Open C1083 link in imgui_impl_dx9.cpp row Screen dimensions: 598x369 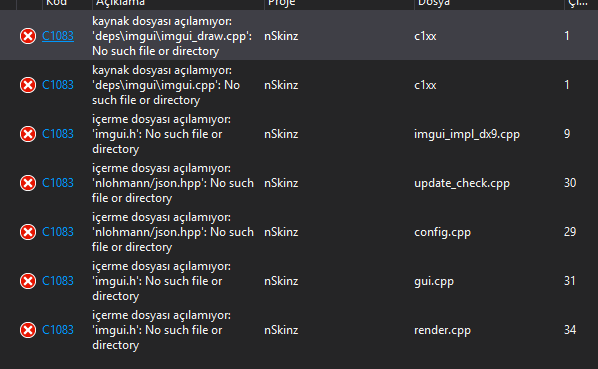tap(58, 134)
